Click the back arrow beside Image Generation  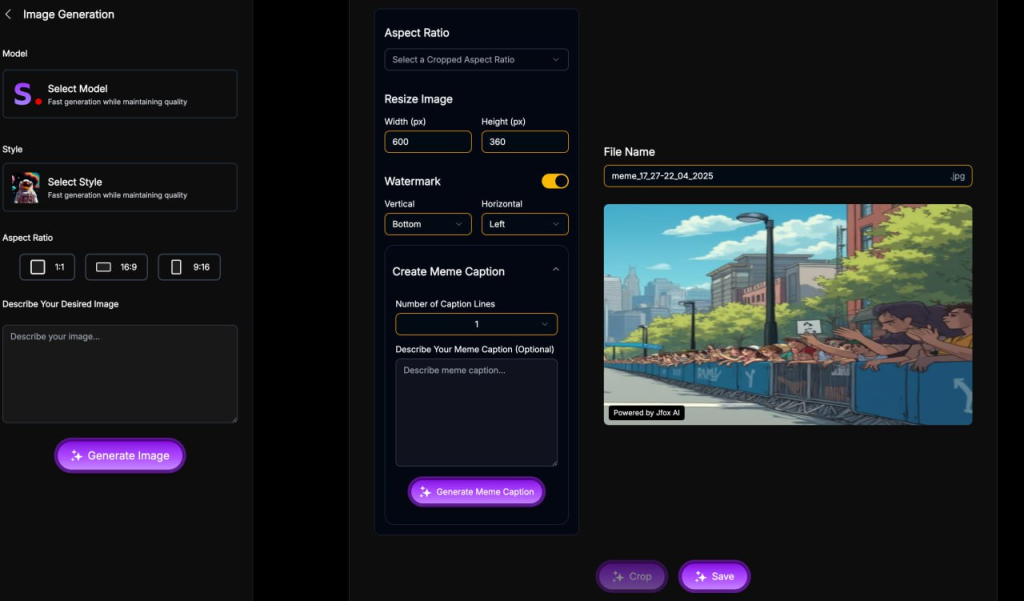[x=9, y=15]
